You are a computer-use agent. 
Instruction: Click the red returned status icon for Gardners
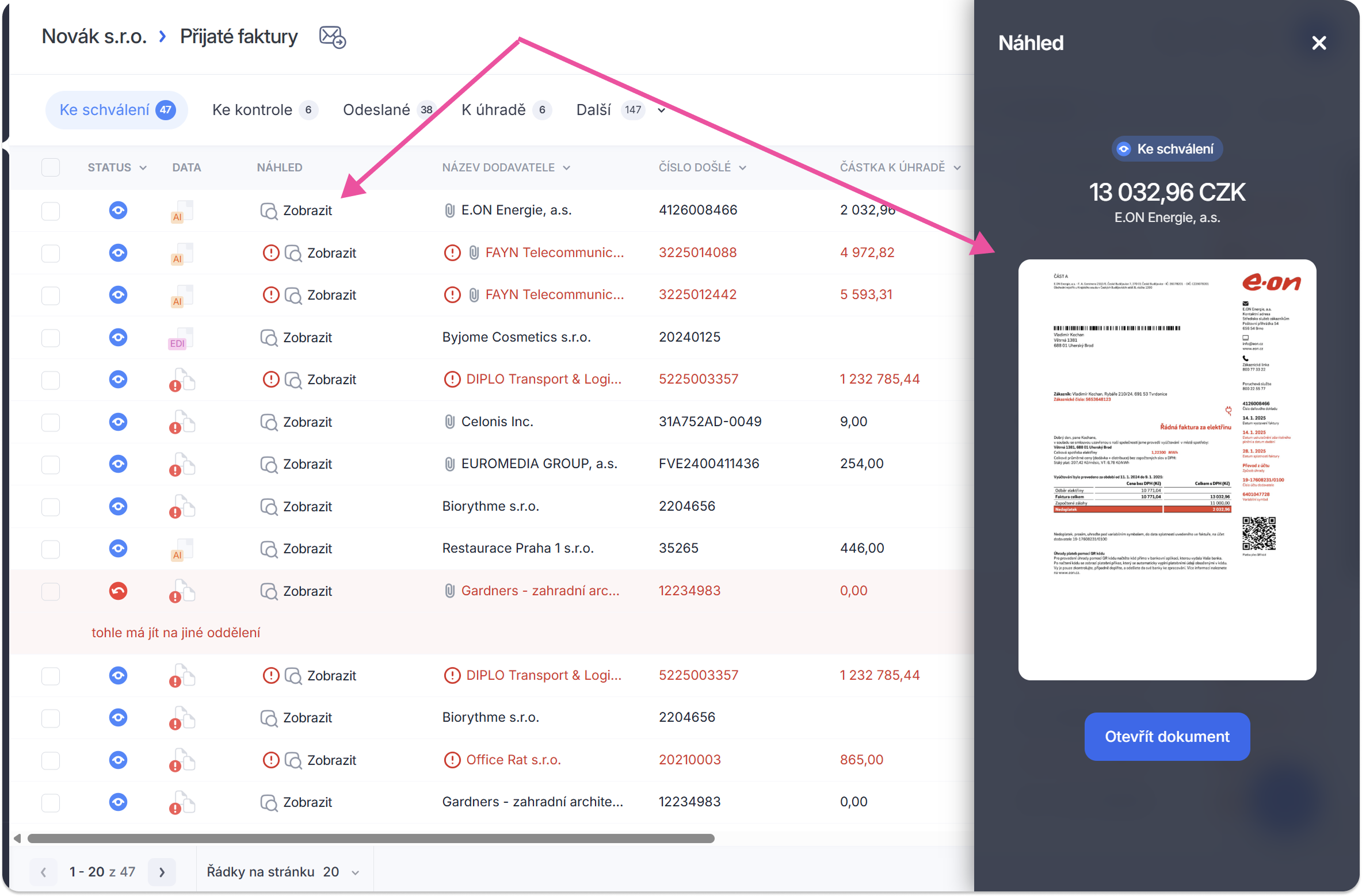[x=118, y=591]
